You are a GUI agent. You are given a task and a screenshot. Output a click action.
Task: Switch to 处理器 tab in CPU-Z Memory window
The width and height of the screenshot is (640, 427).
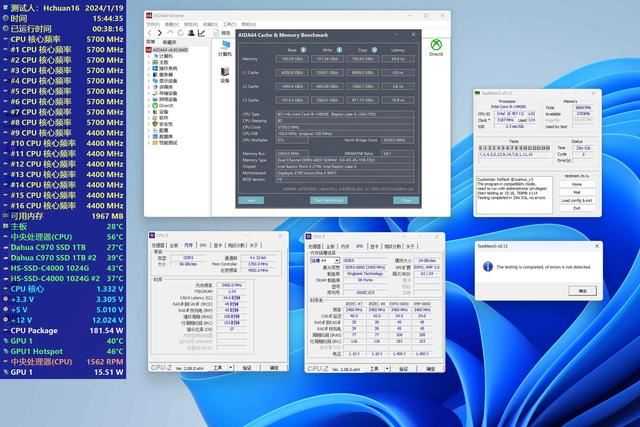[x=158, y=245]
